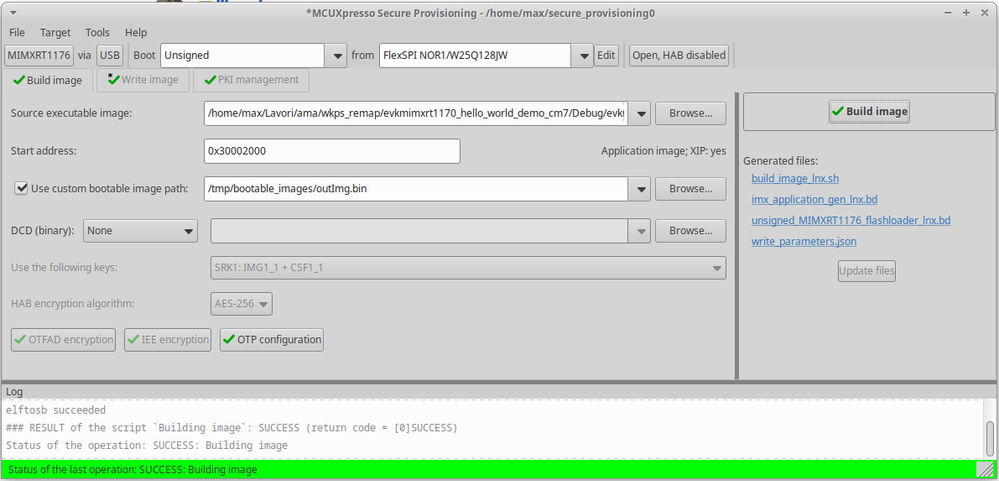Open the Target menu
The height and width of the screenshot is (481, 999).
(x=55, y=32)
